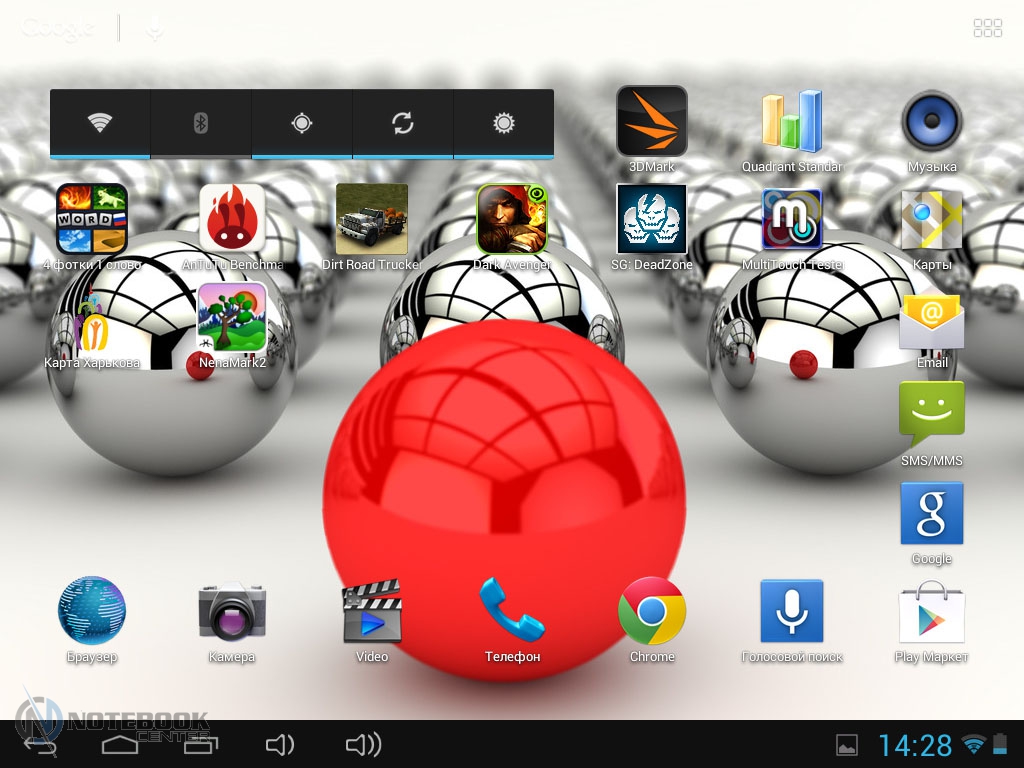Toggle auto-sync in power widget
The height and width of the screenshot is (768, 1024).
click(x=402, y=123)
